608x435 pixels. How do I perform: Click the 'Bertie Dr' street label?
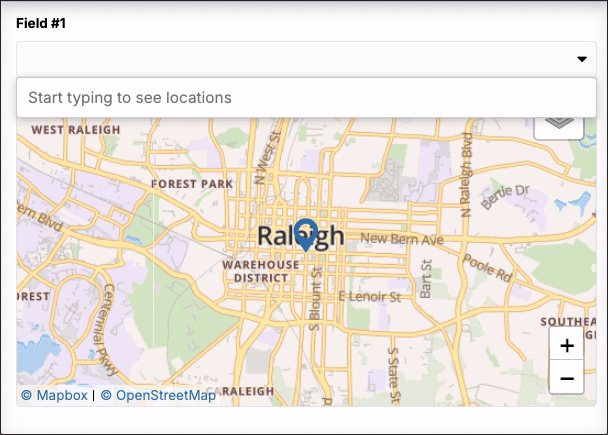(x=505, y=196)
